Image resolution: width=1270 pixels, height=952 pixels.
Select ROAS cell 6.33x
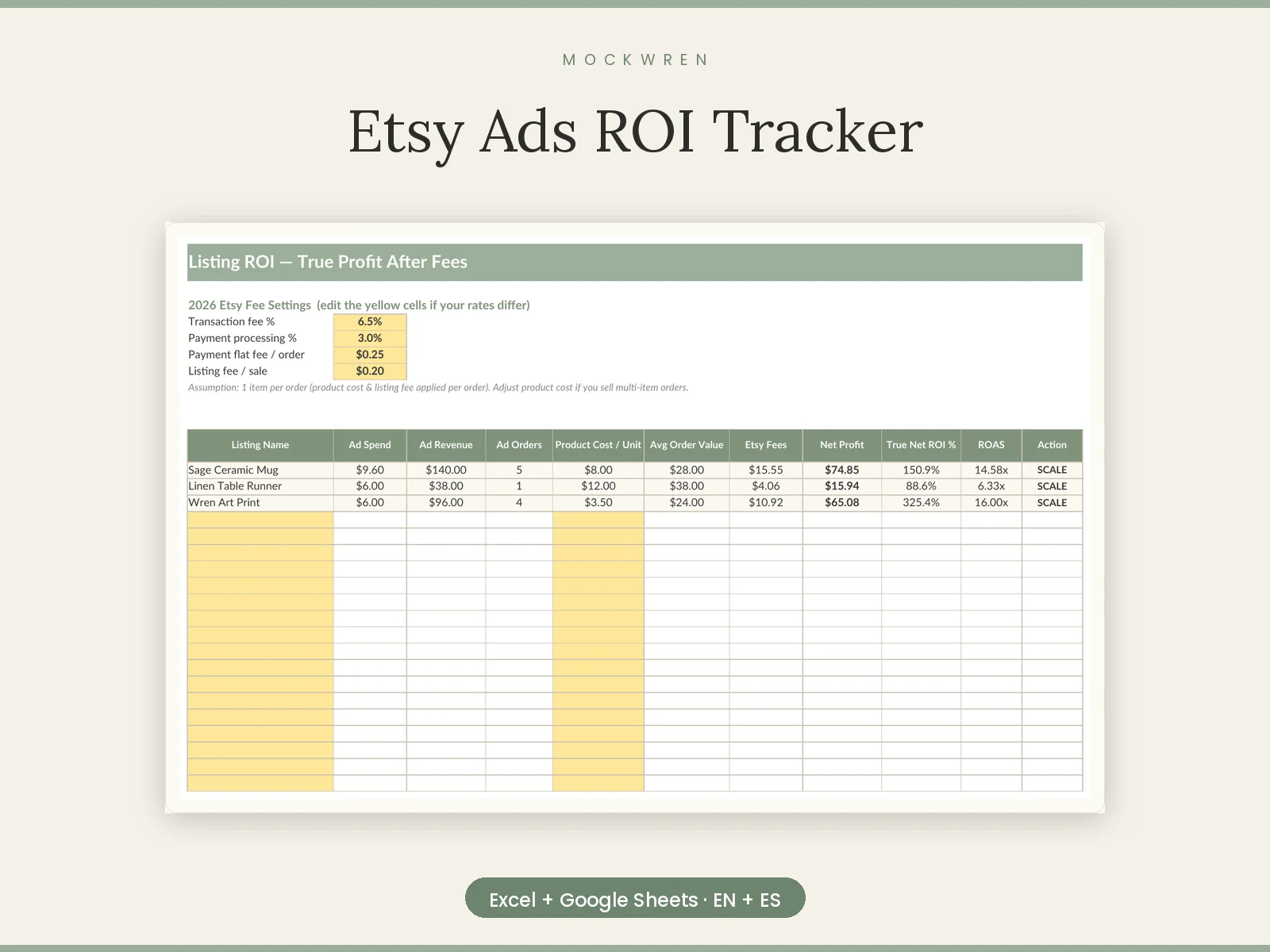991,486
